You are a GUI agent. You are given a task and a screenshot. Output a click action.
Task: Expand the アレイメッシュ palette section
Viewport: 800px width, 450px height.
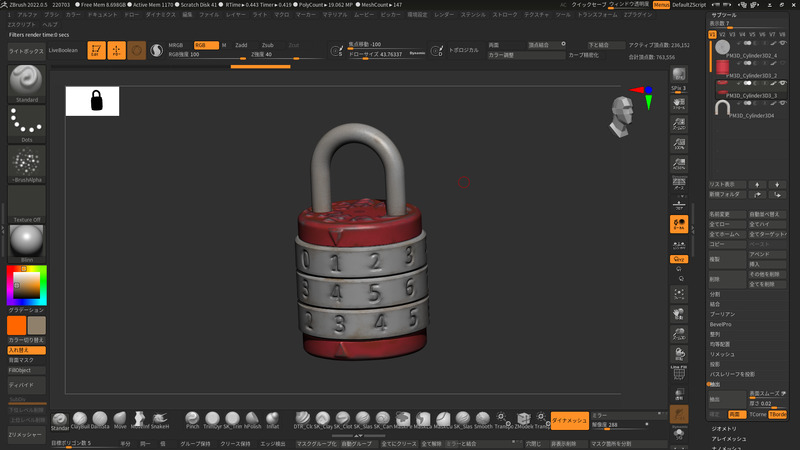[x=729, y=439]
